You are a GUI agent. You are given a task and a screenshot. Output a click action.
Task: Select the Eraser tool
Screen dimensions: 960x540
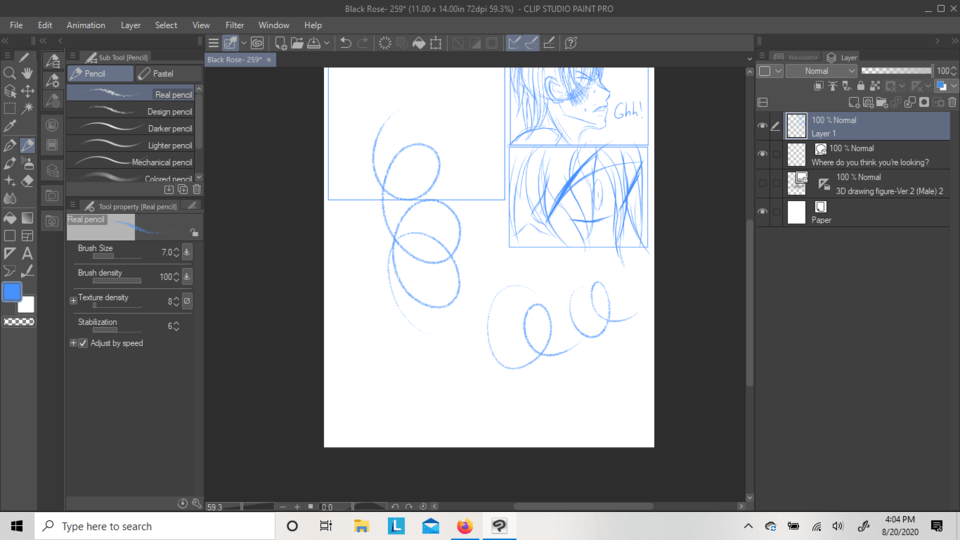point(28,181)
